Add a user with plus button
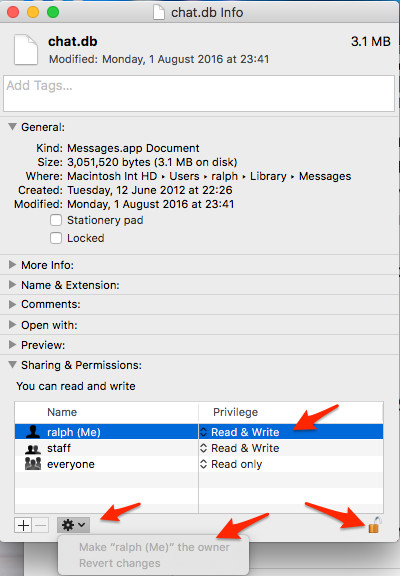Image resolution: width=400 pixels, height=576 pixels. [x=23, y=525]
